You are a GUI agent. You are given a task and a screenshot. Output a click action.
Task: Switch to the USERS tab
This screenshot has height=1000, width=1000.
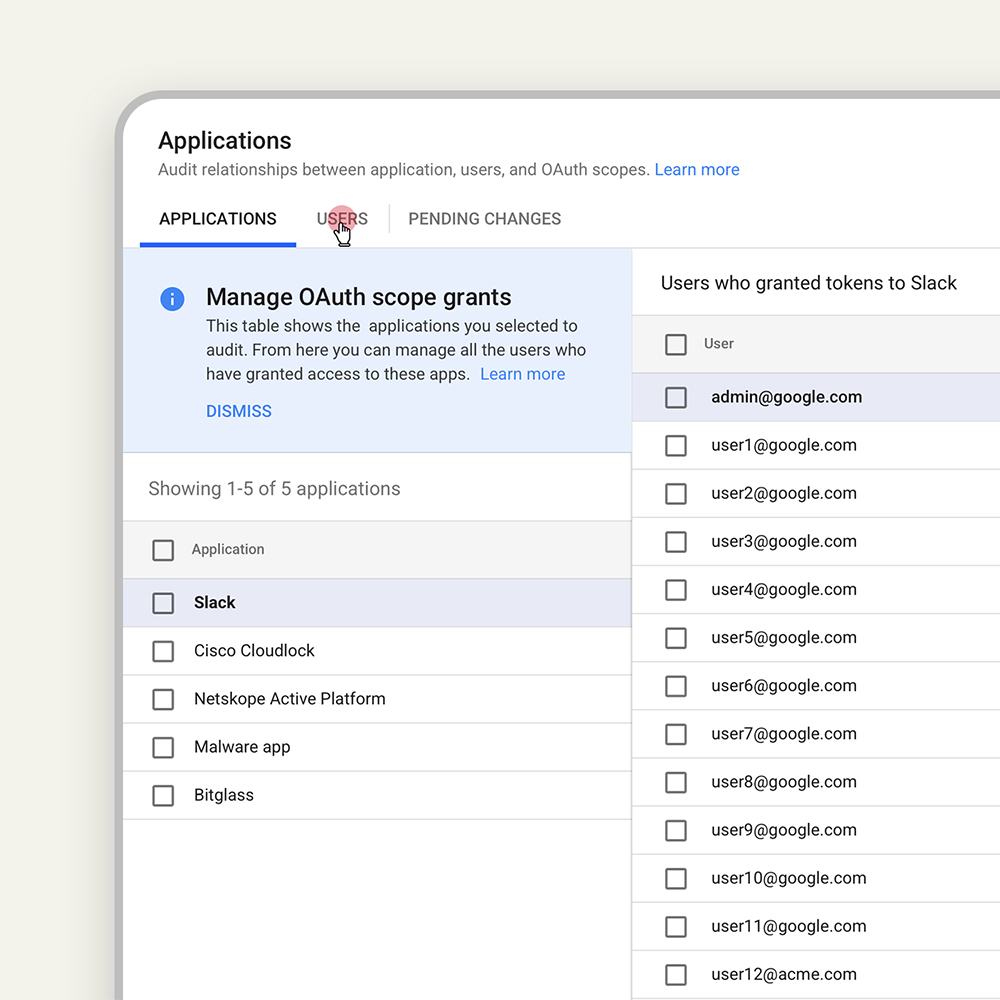click(x=342, y=219)
